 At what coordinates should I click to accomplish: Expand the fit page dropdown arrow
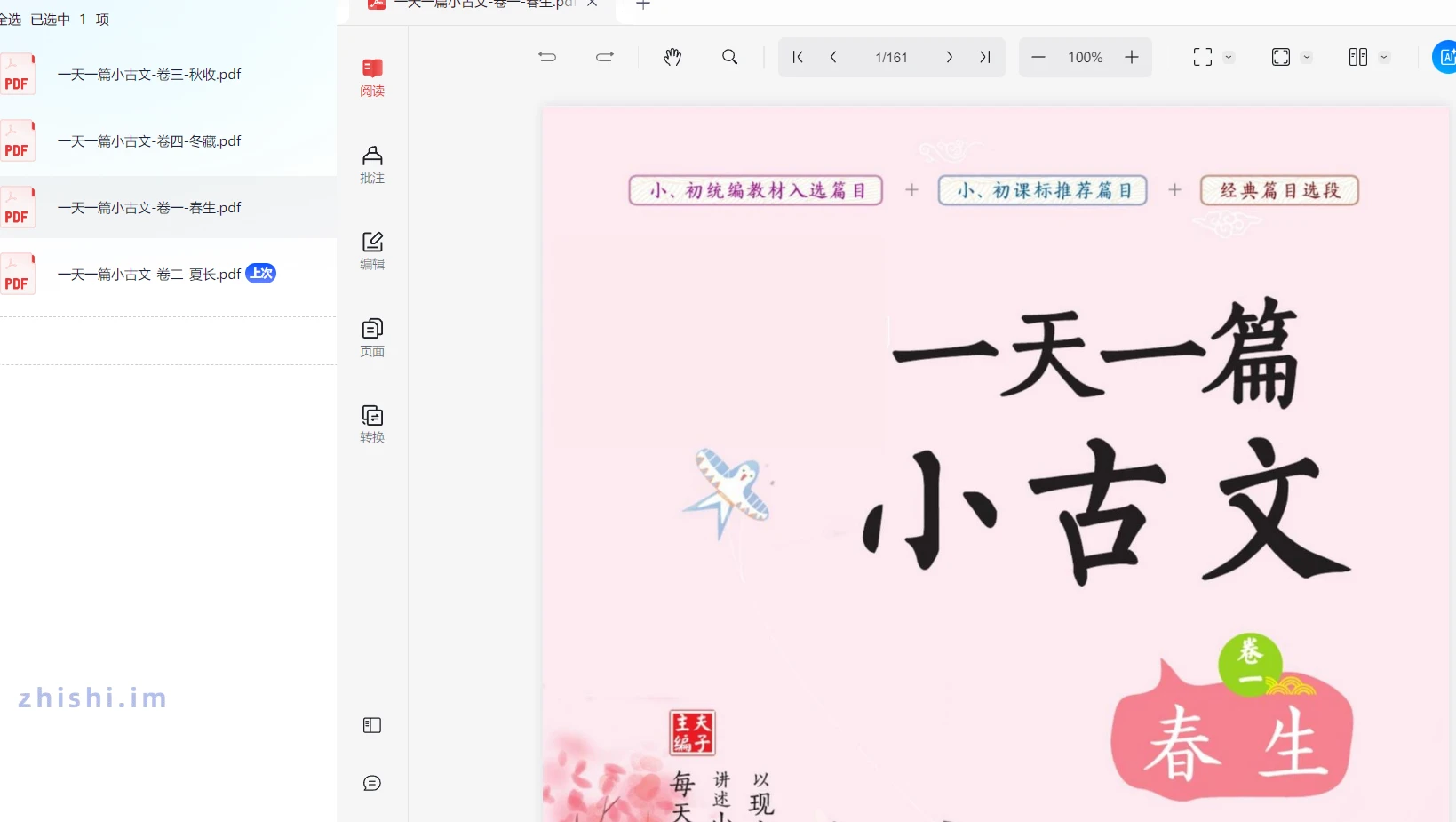tap(1307, 57)
